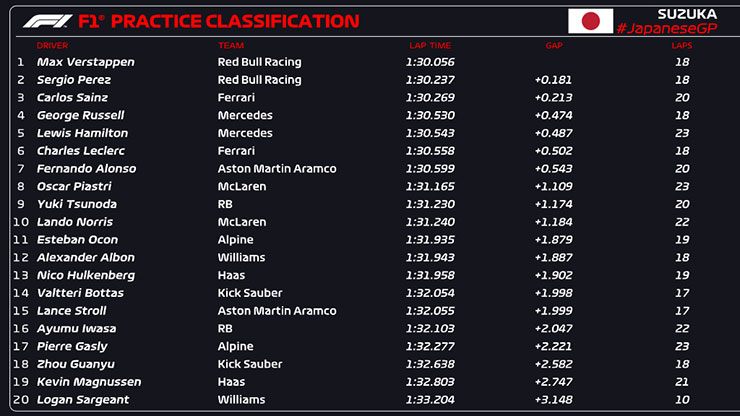Sort by the LAP TIME column header

[x=430, y=46]
